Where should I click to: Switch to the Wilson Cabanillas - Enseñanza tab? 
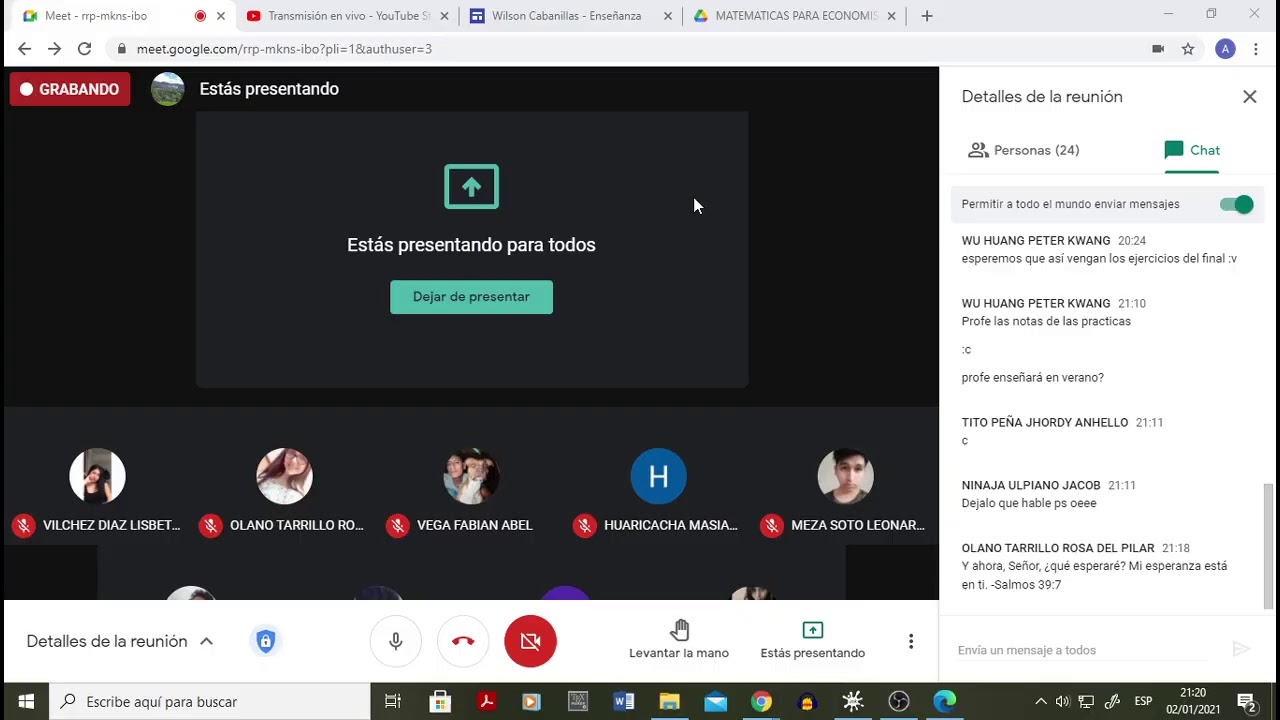[569, 16]
